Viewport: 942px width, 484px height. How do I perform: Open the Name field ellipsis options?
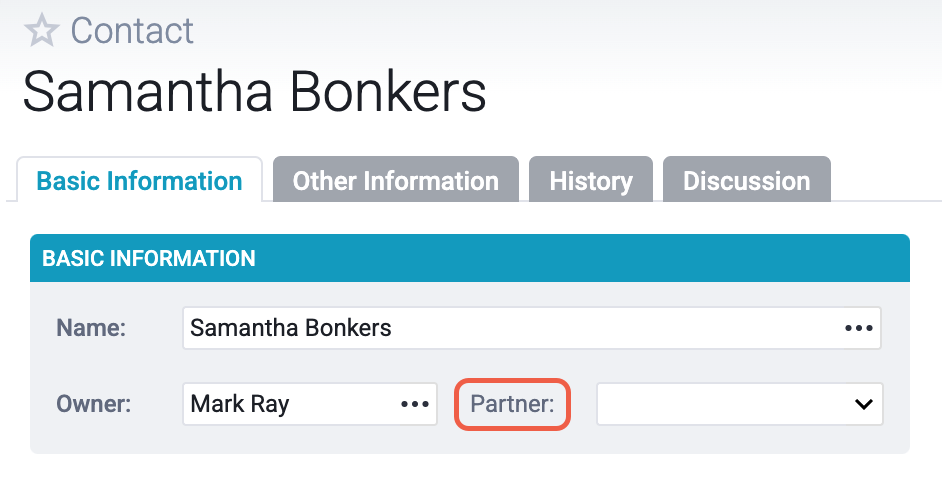point(858,328)
